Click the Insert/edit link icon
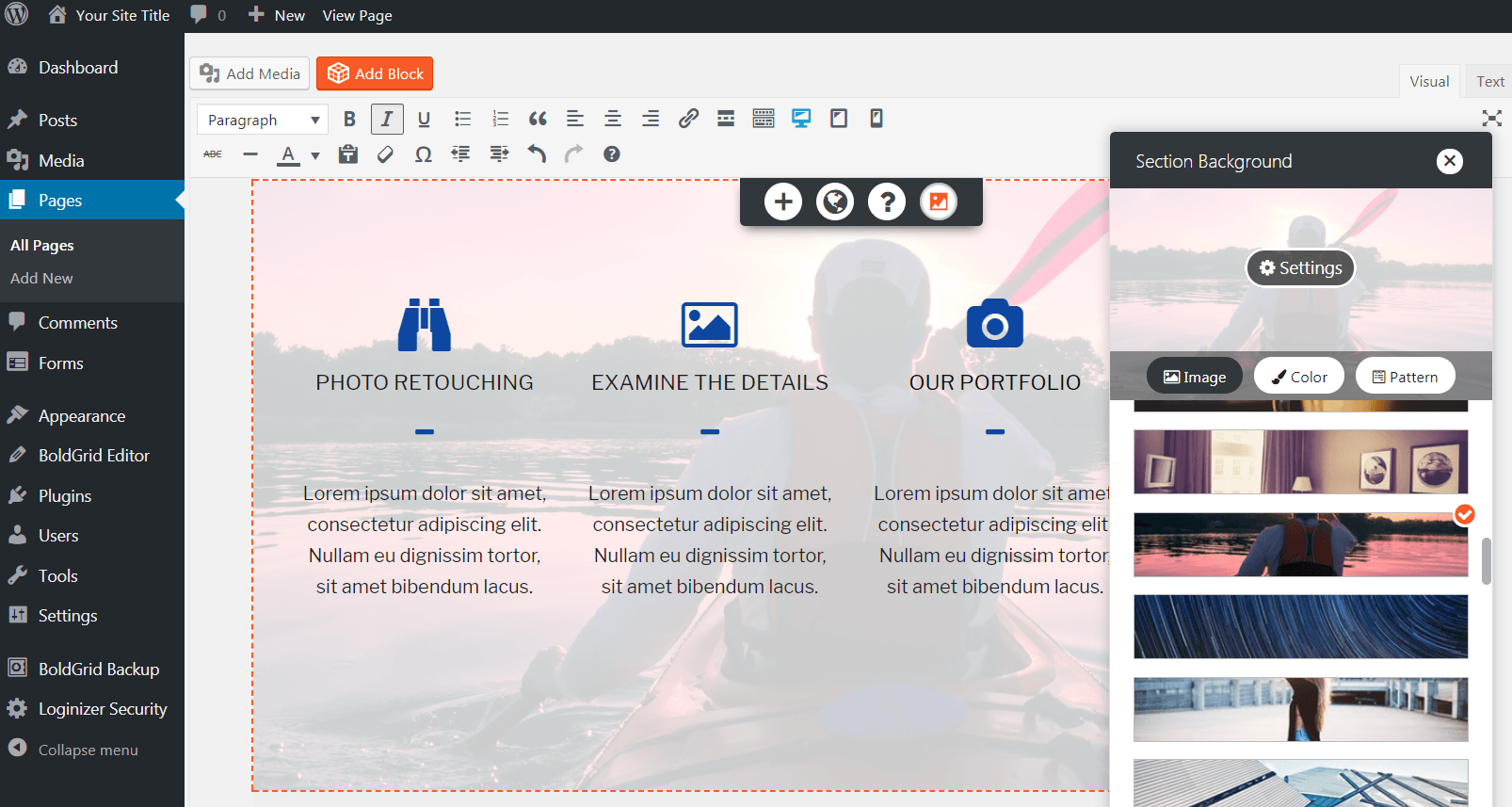The width and height of the screenshot is (1512, 807). [688, 119]
